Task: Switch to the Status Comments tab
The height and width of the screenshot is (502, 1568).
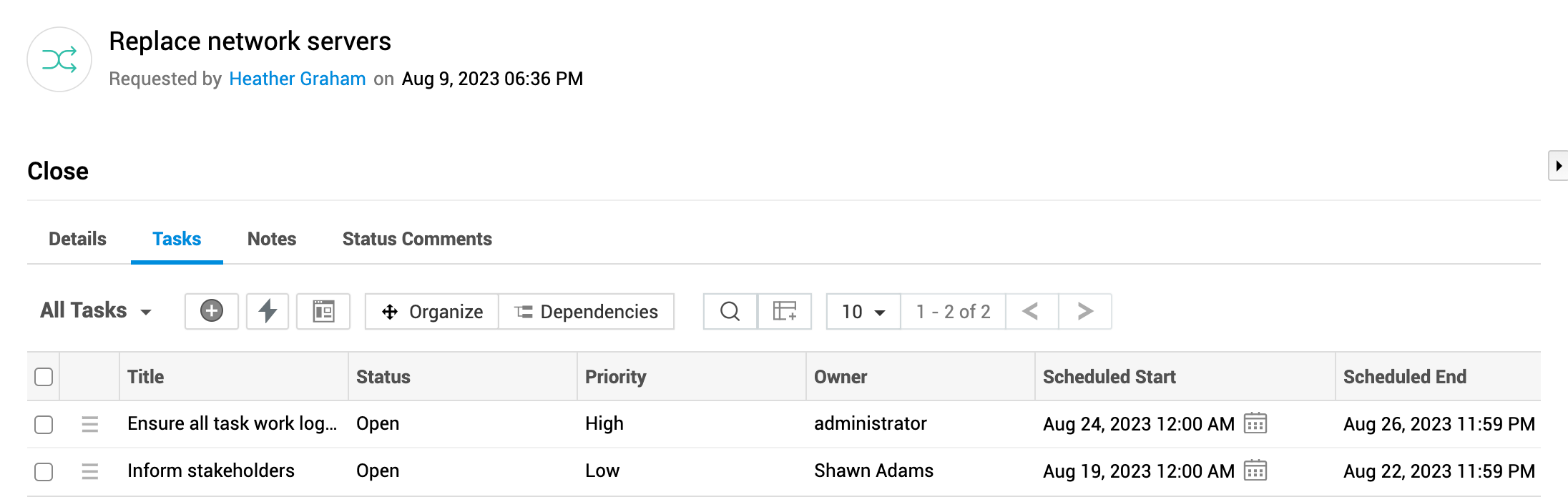Action: tap(417, 239)
